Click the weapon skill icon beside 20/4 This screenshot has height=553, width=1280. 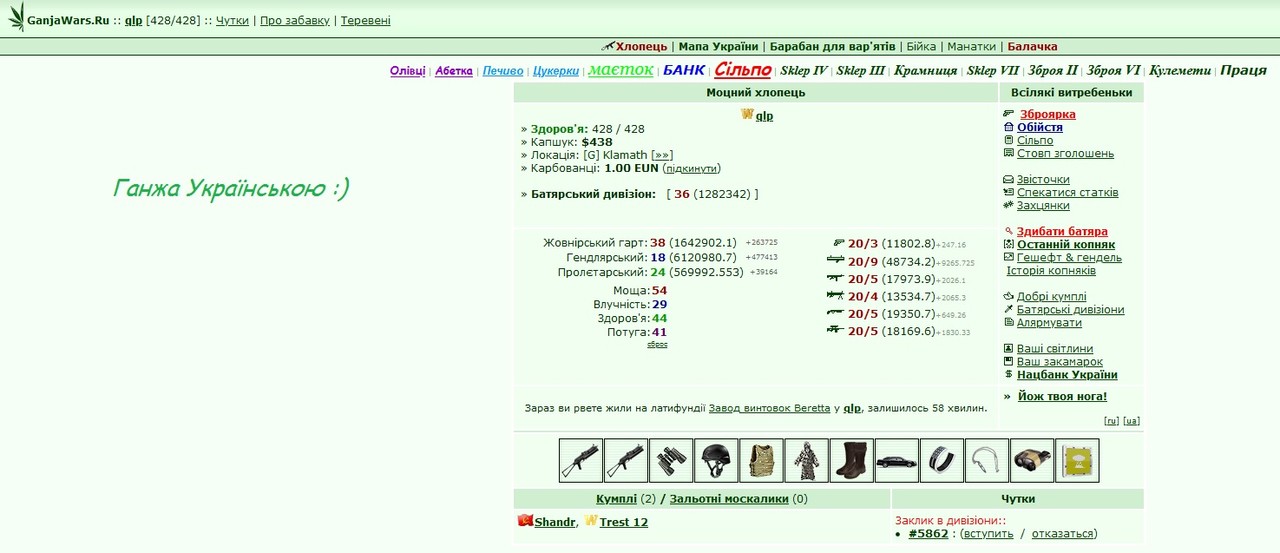(x=836, y=296)
